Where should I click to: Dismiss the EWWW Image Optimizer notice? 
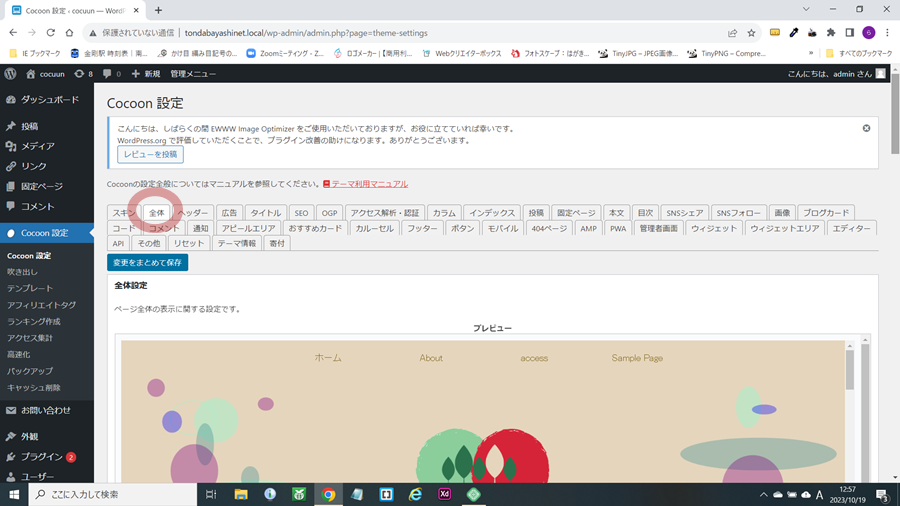866,128
